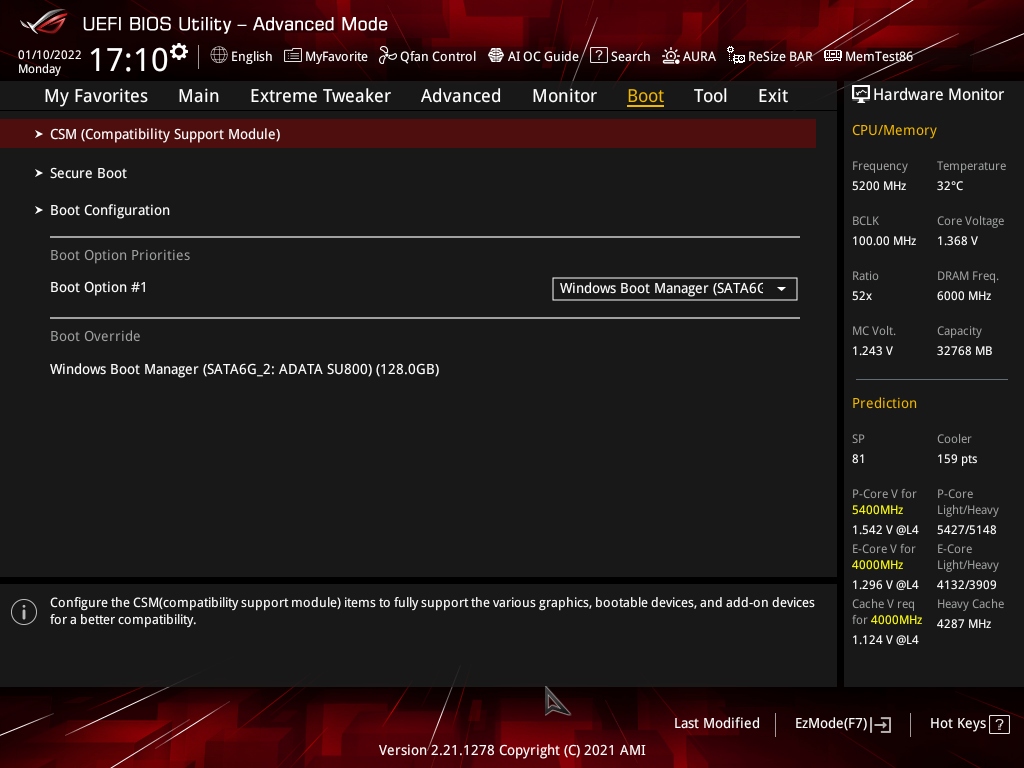Click 1.124 V @L4 cache value

pyautogui.click(x=885, y=640)
